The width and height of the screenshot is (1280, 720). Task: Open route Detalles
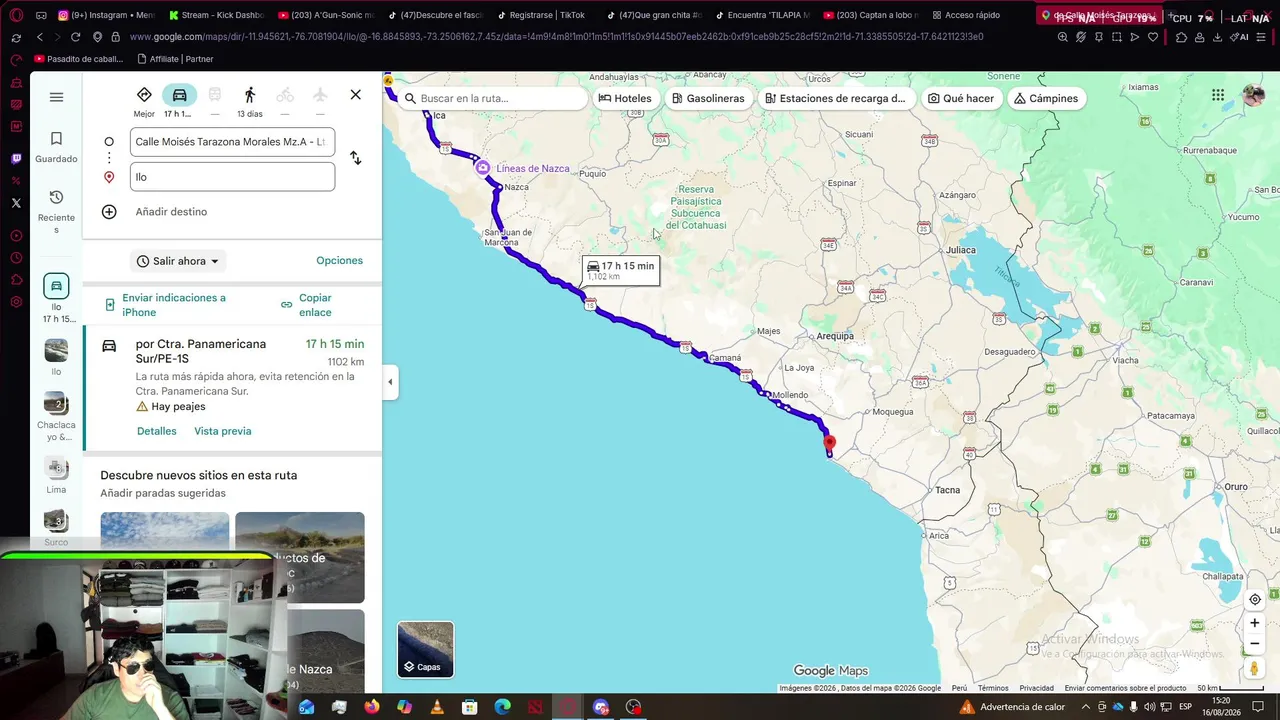[x=156, y=431]
